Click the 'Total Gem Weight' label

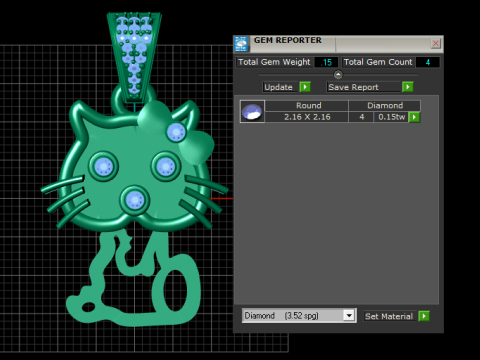[x=274, y=62]
